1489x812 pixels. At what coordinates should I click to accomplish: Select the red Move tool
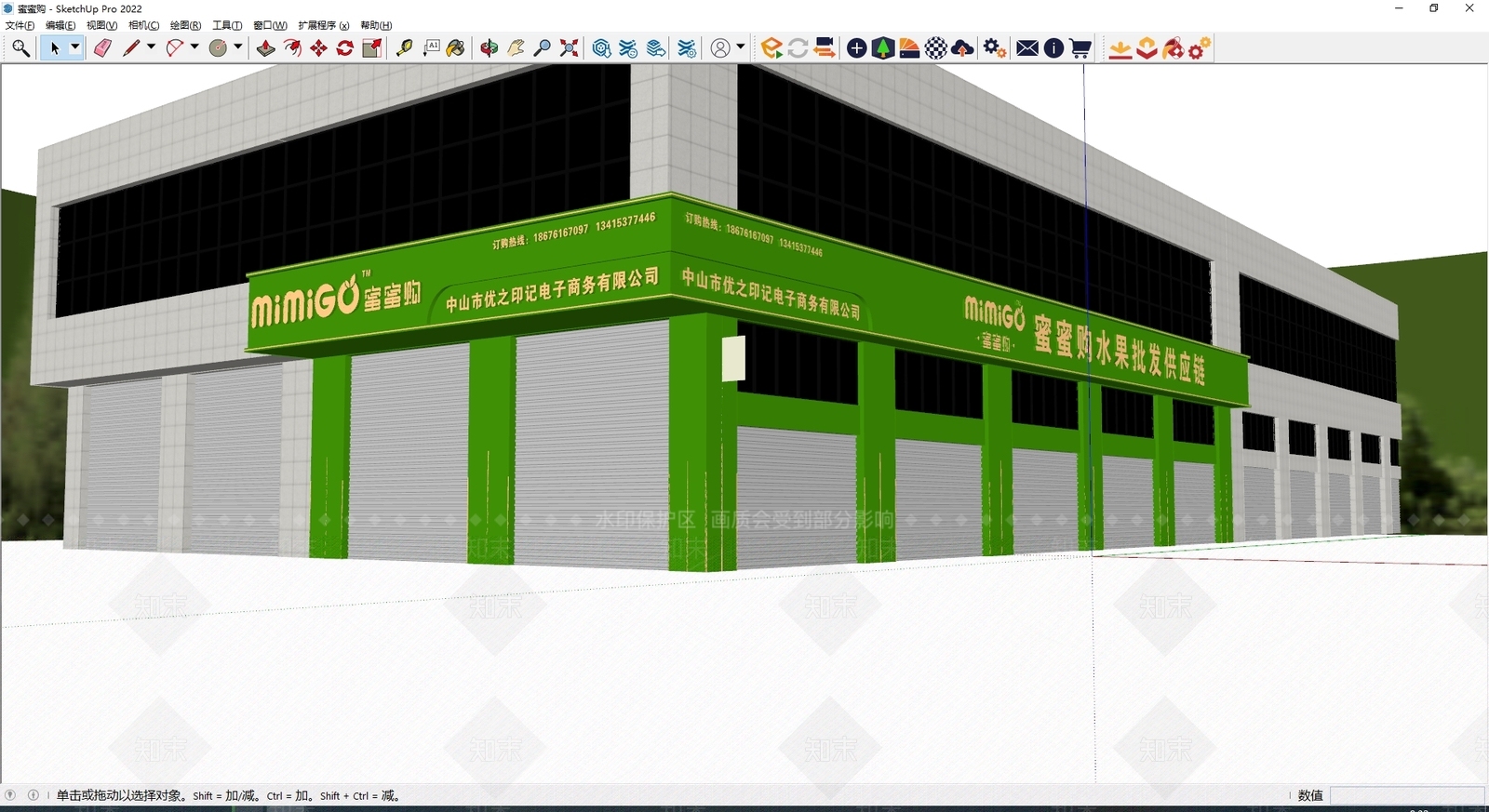319,48
